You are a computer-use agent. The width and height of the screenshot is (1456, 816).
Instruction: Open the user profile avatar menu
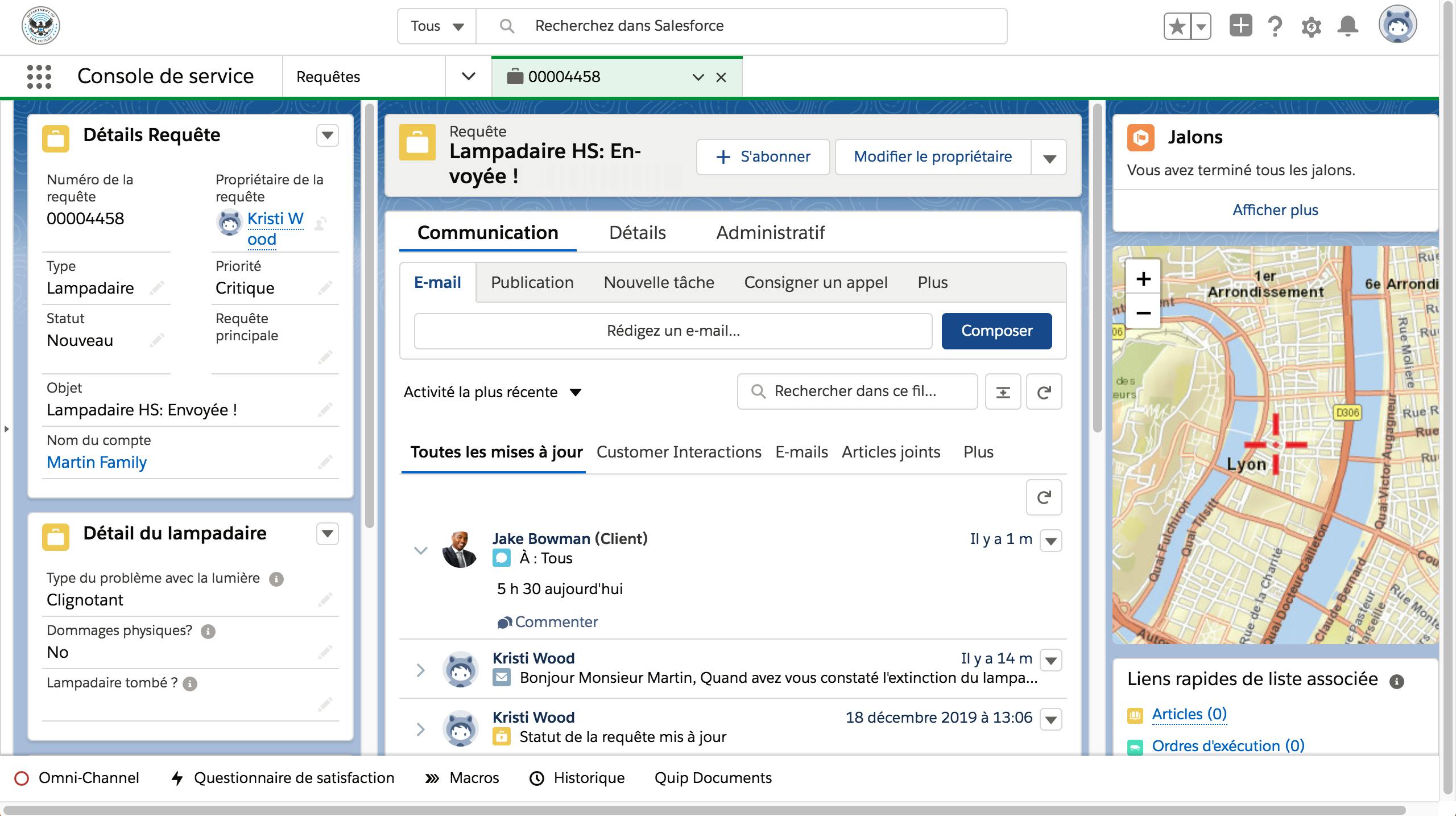pos(1397,24)
